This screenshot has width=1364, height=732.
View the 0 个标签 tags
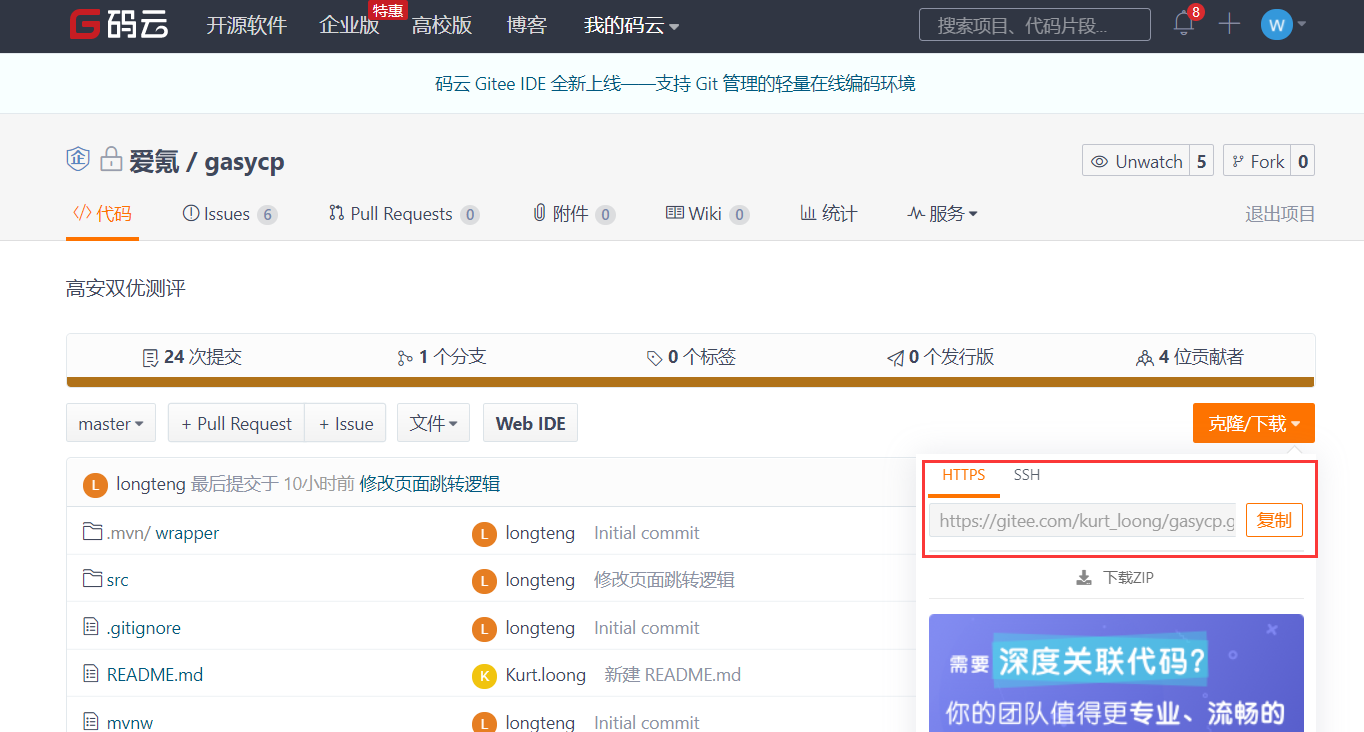pos(691,357)
